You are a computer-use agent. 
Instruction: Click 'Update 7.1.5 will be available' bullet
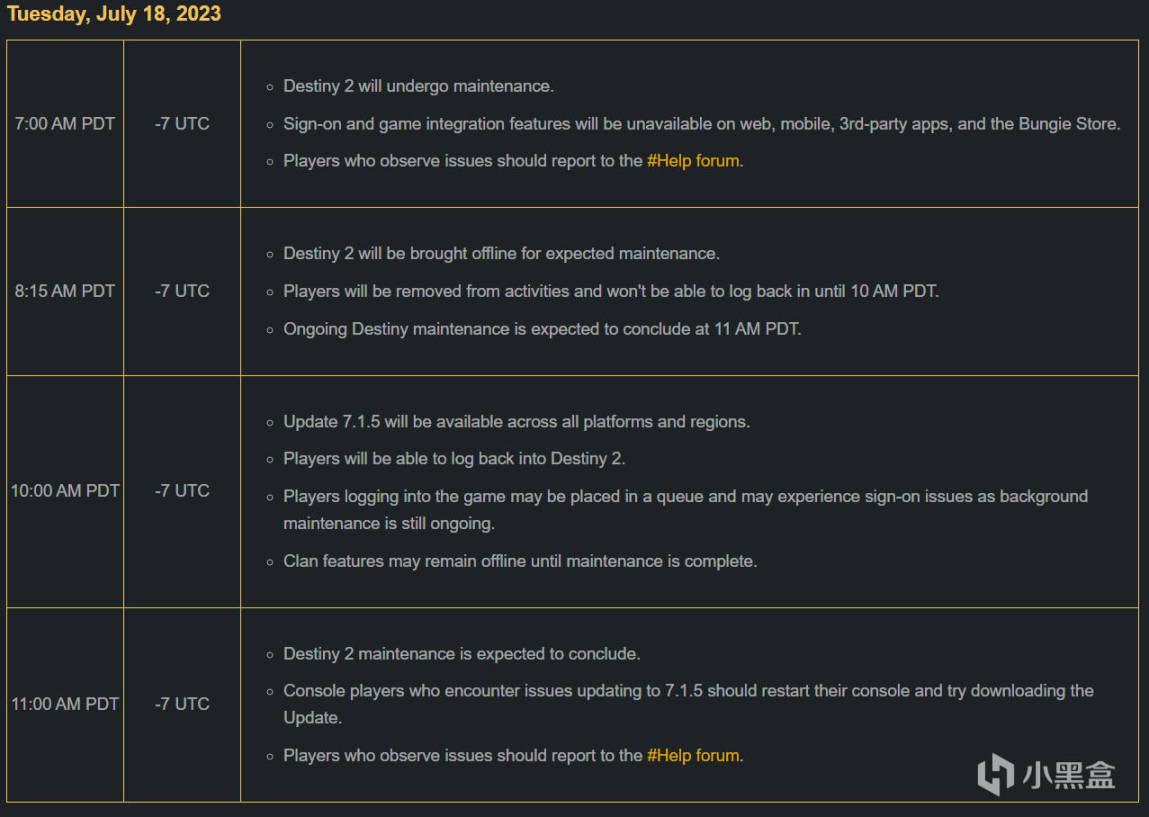(x=517, y=421)
